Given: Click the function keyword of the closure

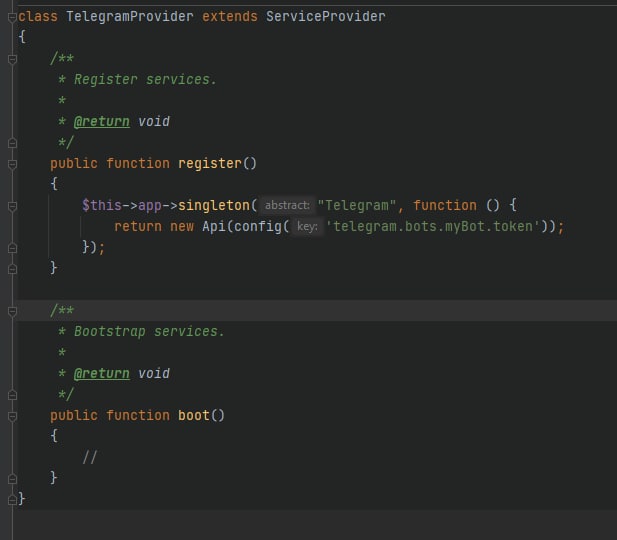Looking at the screenshot, I should pos(445,205).
